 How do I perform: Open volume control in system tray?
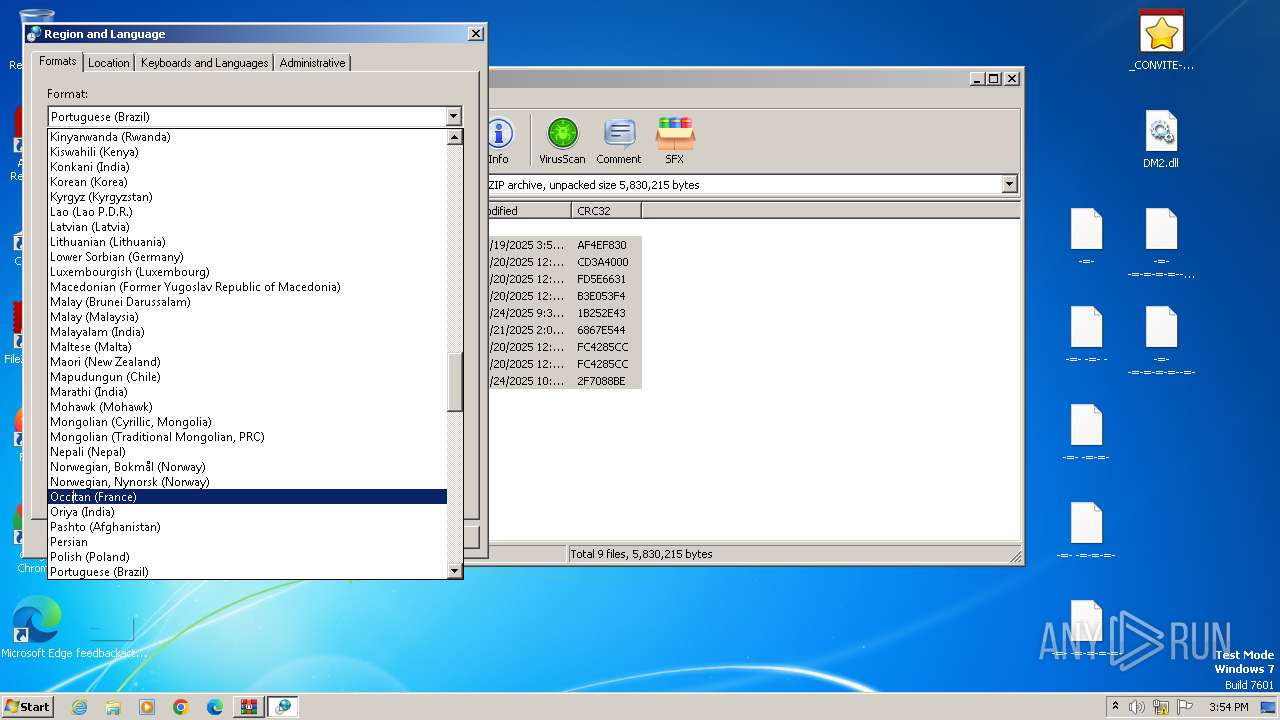tap(1137, 707)
